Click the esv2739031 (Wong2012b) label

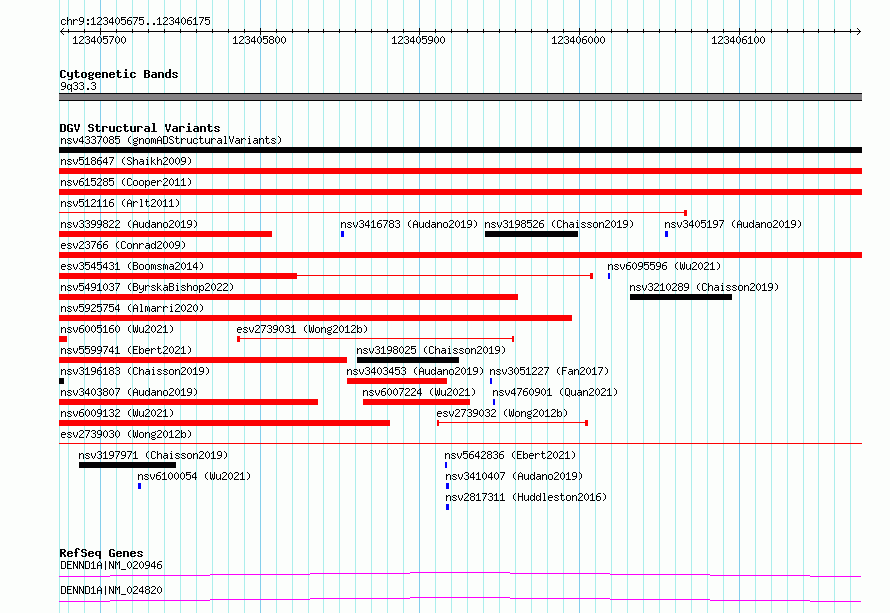pos(302,329)
